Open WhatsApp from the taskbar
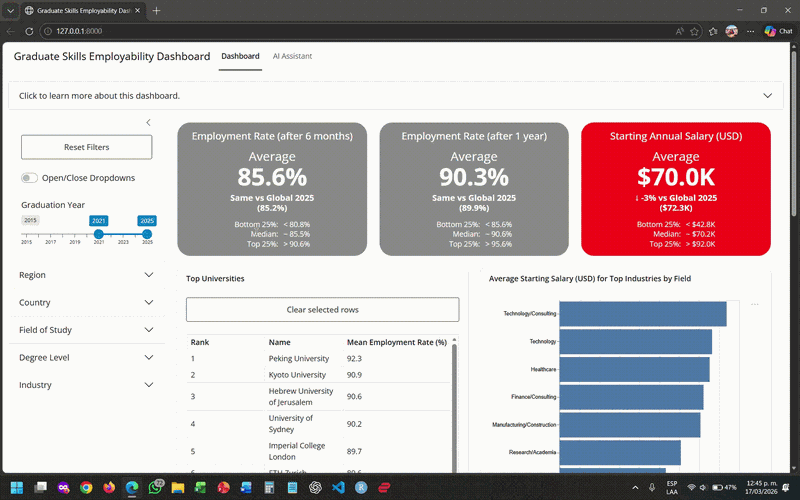Viewport: 800px width, 500px height. [x=155, y=487]
